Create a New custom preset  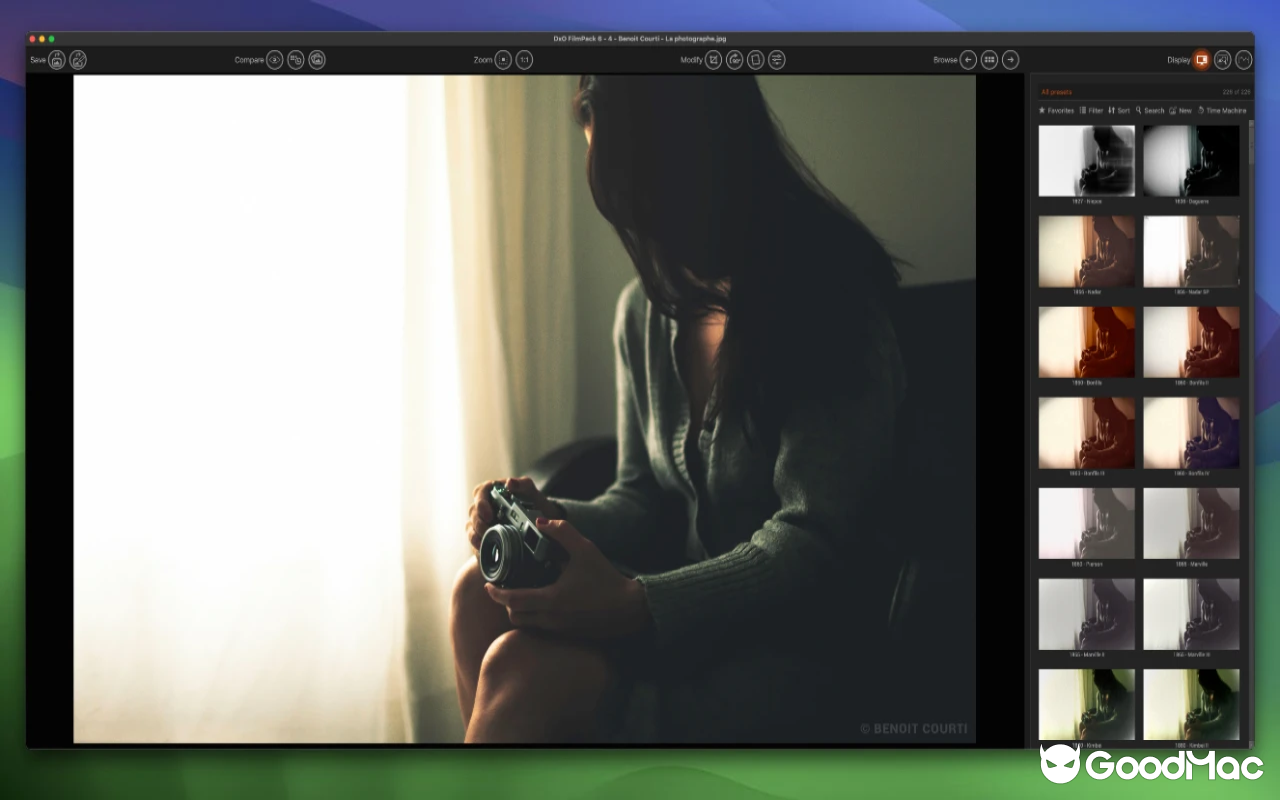(1180, 110)
